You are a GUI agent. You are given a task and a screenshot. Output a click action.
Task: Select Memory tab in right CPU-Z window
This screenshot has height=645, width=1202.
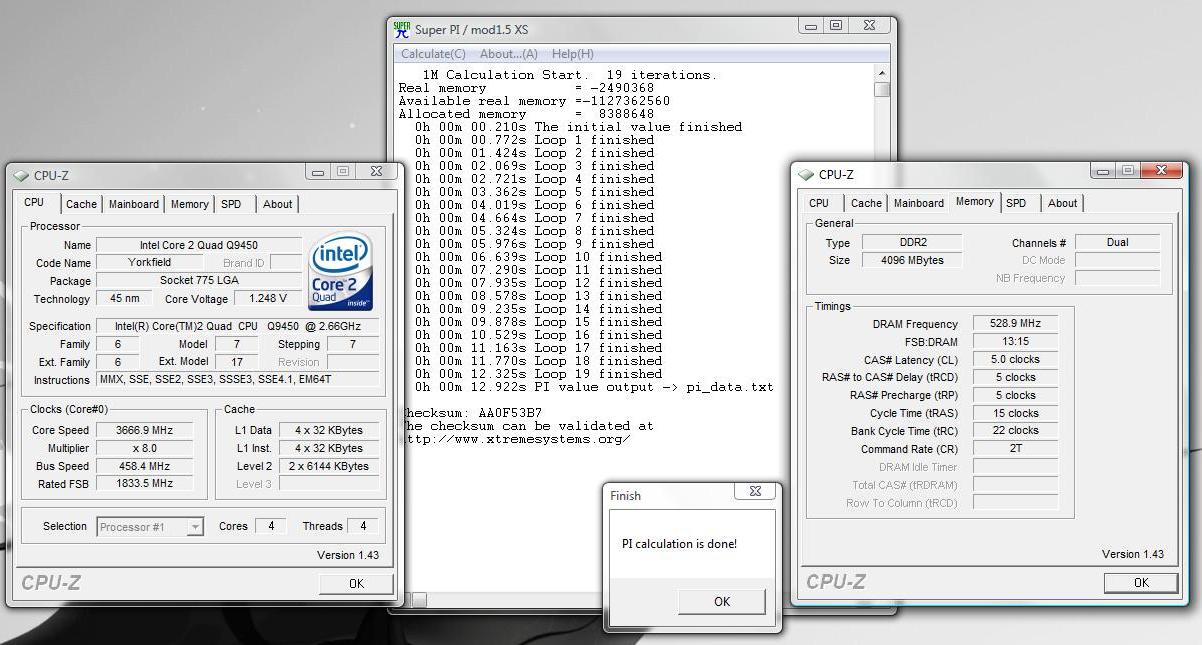coord(974,201)
